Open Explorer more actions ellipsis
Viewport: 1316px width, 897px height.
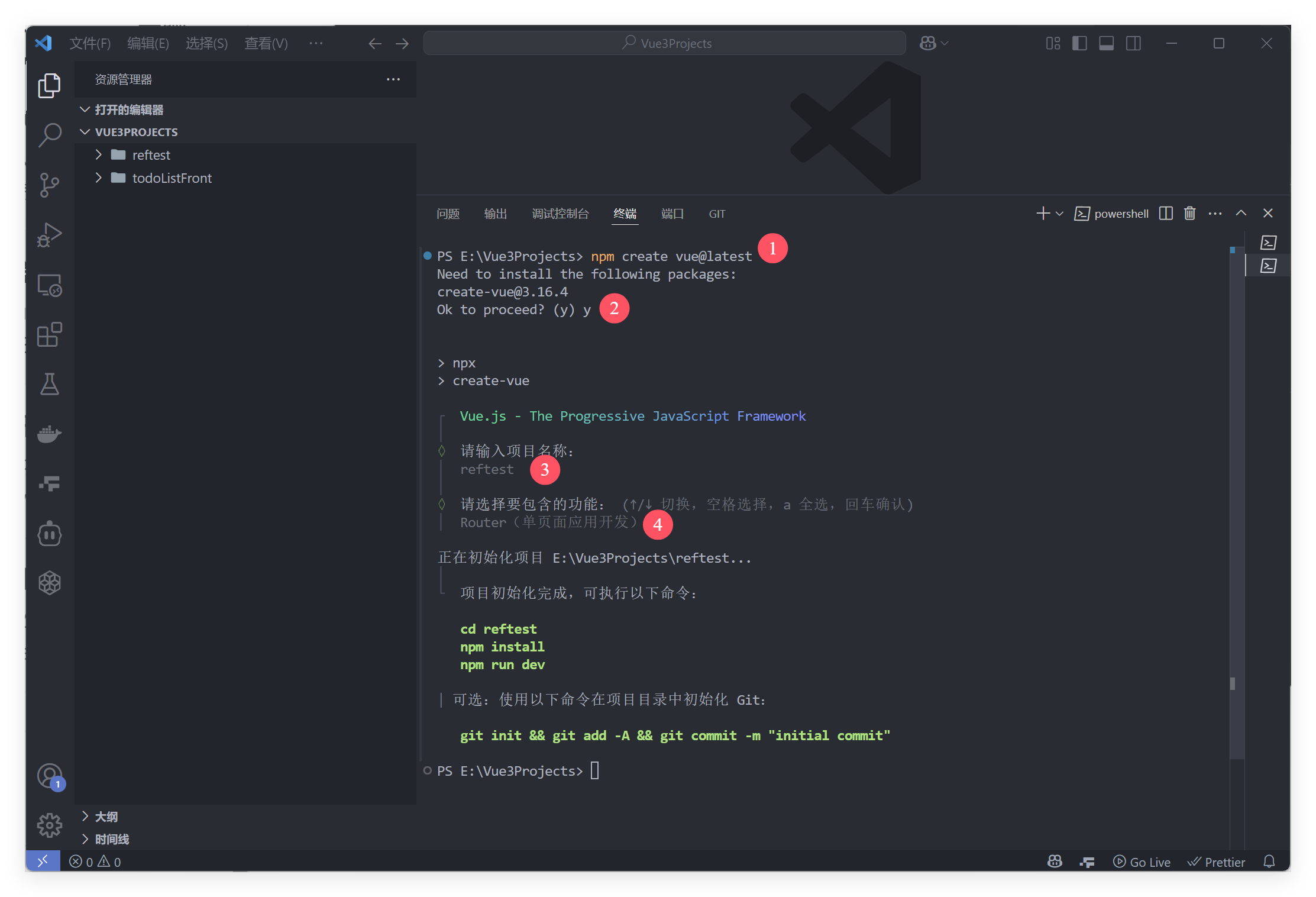(393, 79)
